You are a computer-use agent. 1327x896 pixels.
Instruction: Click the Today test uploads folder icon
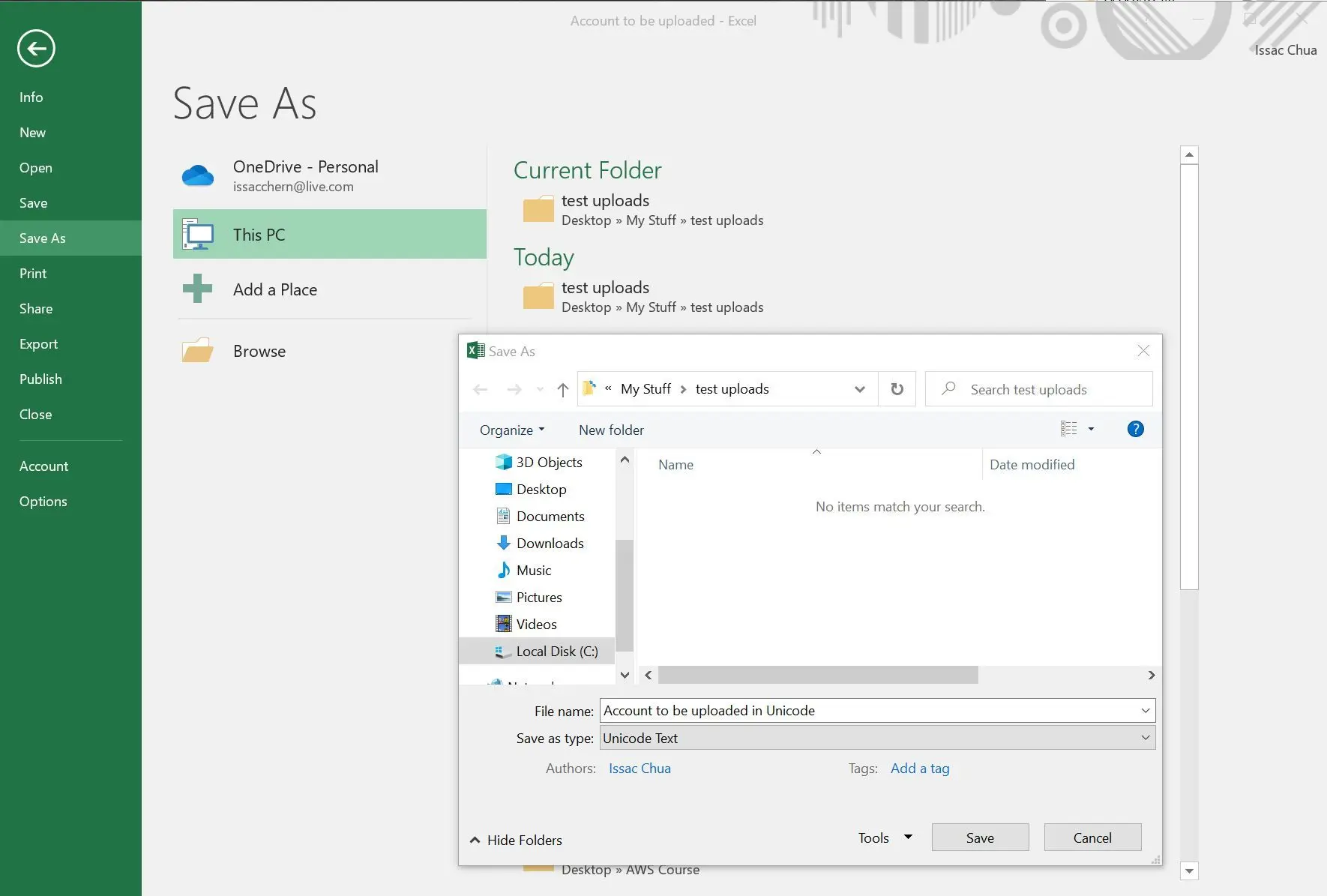point(538,296)
